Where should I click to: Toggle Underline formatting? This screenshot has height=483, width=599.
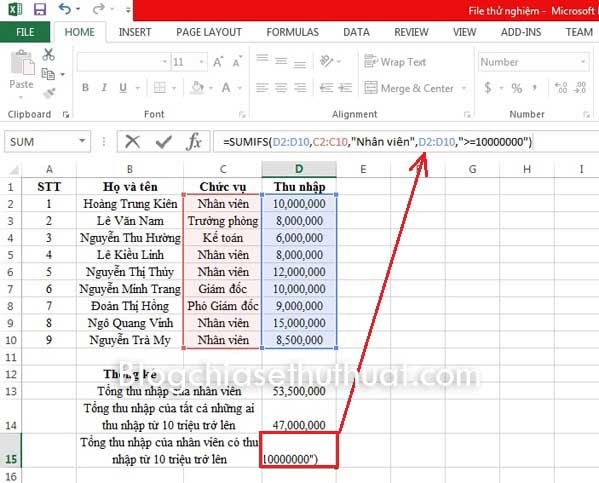point(123,88)
